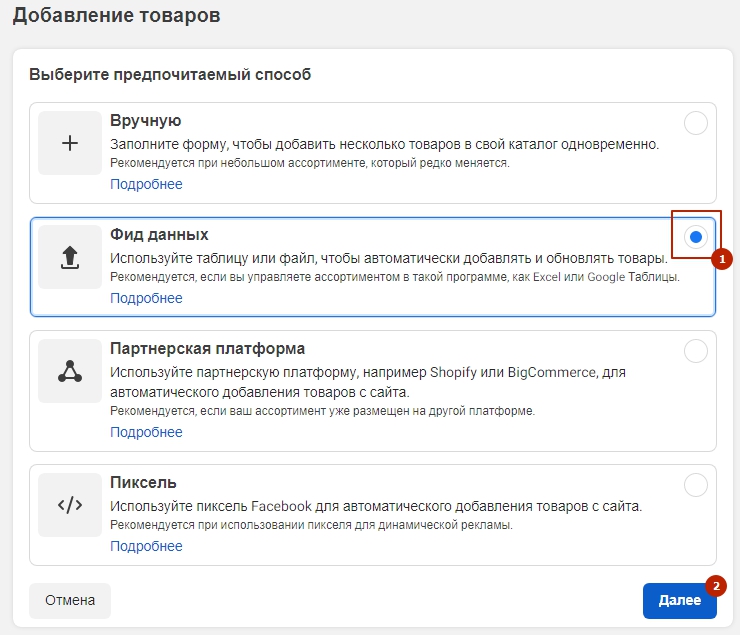Open Подробнее link under Вручную
The height and width of the screenshot is (635, 740).
pos(146,184)
